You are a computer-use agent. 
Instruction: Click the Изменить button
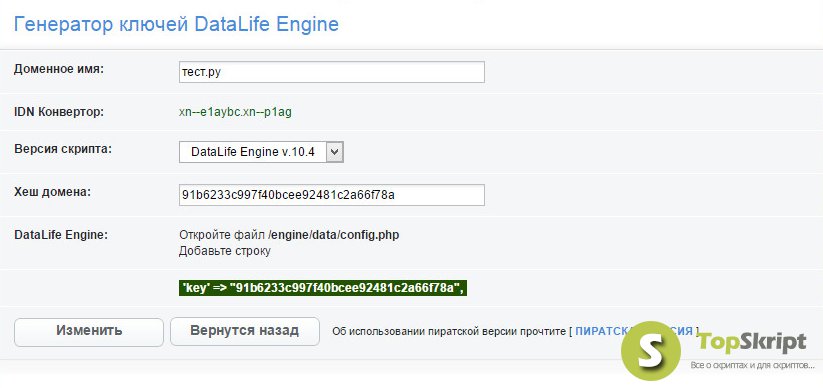point(89,332)
